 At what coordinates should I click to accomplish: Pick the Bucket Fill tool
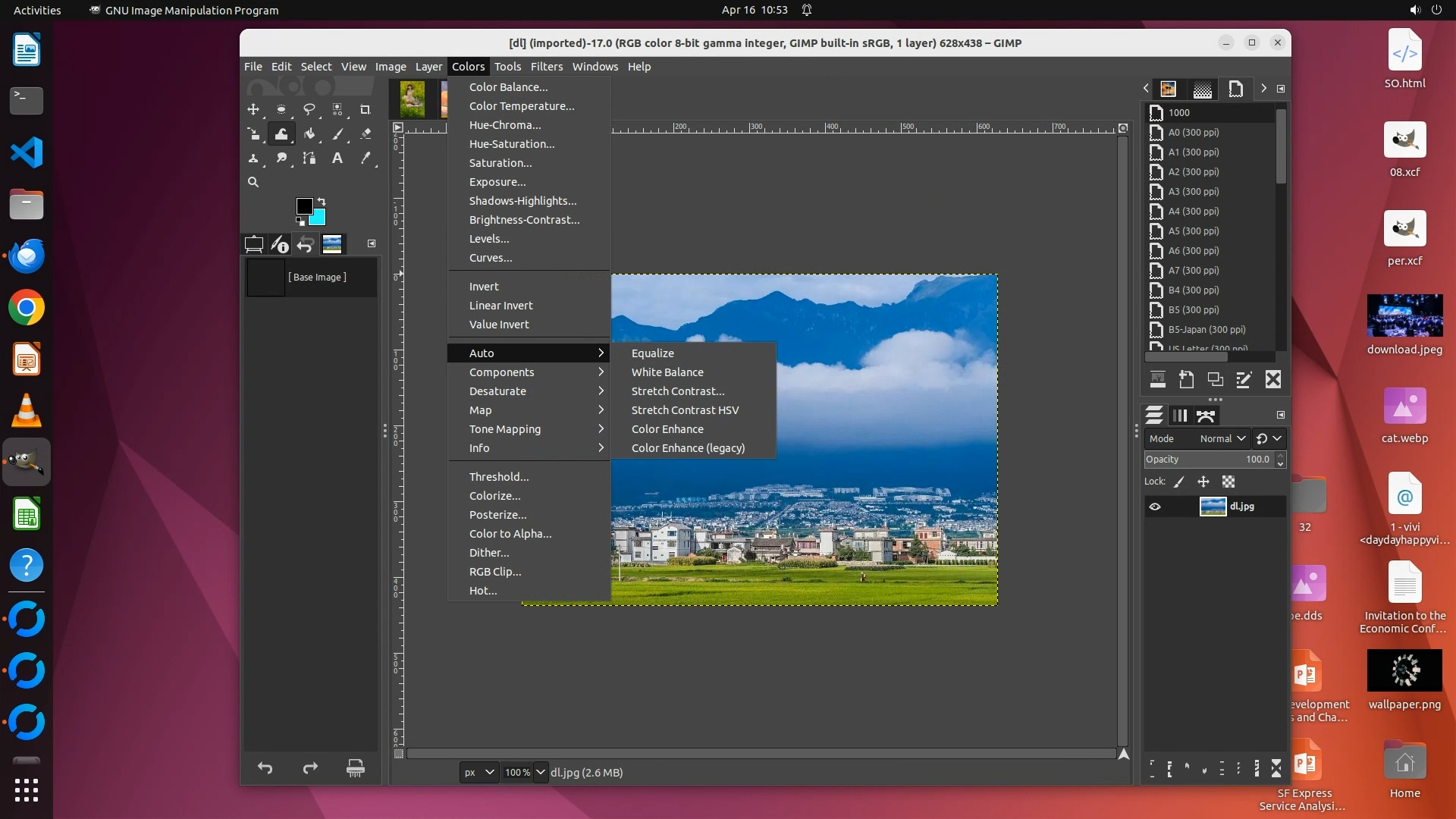[x=309, y=134]
